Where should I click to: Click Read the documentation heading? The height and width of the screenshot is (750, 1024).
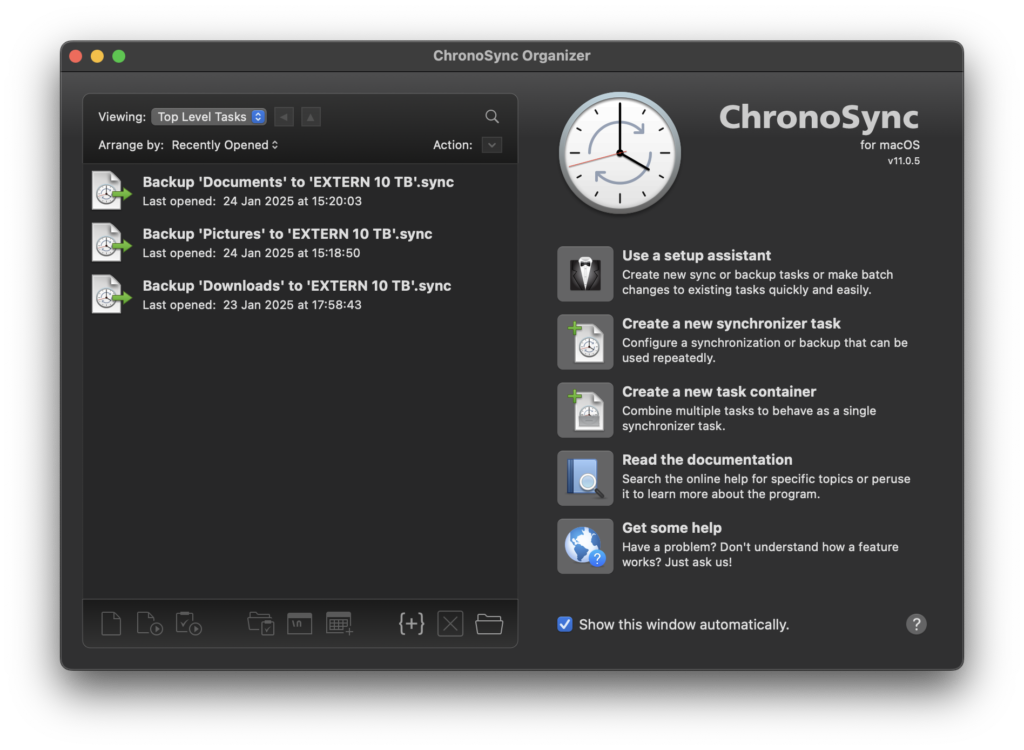tap(707, 459)
